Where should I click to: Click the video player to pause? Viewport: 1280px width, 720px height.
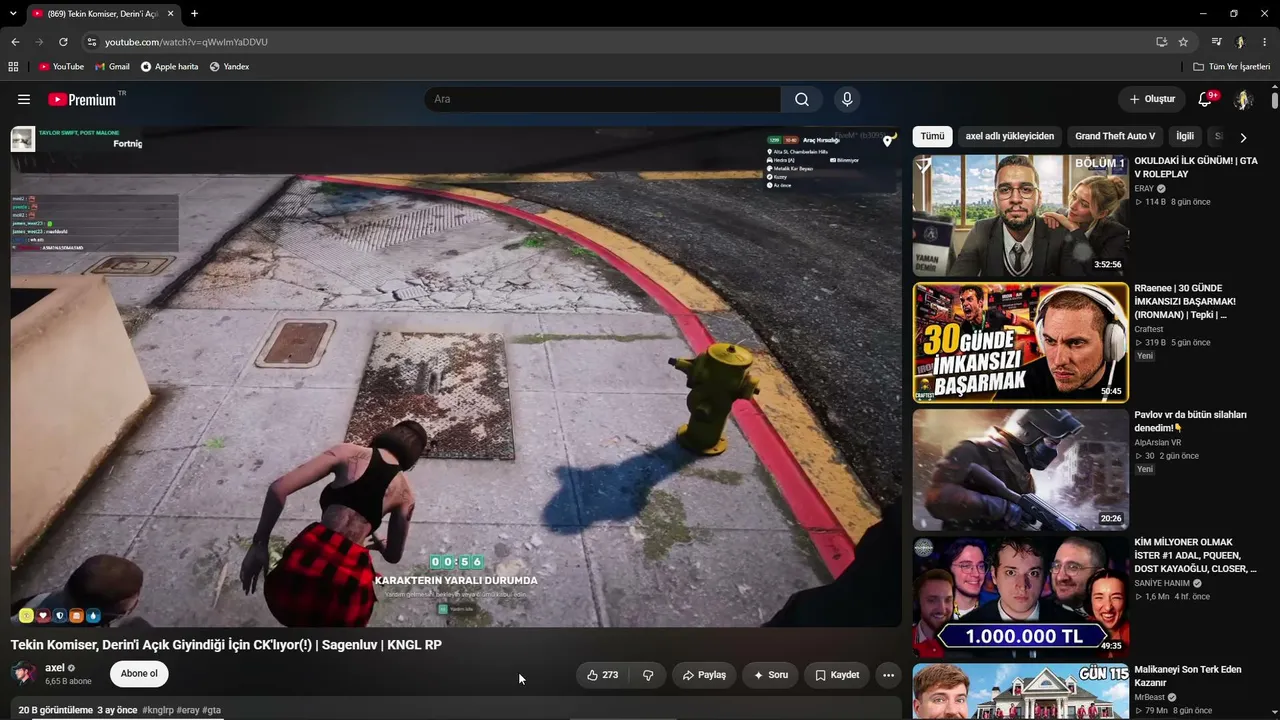456,376
